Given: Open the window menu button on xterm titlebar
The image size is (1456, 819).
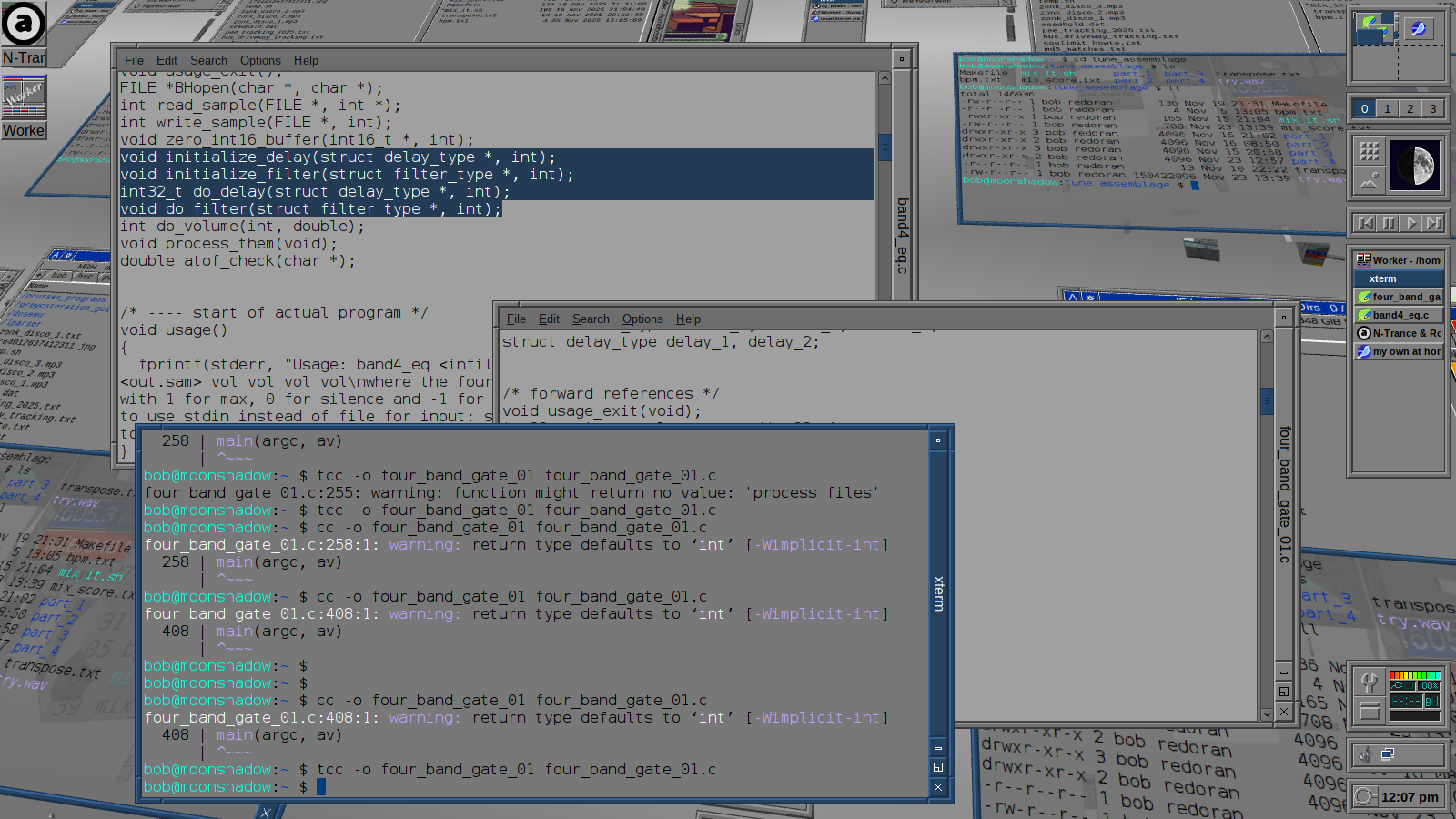Looking at the screenshot, I should pyautogui.click(x=938, y=440).
